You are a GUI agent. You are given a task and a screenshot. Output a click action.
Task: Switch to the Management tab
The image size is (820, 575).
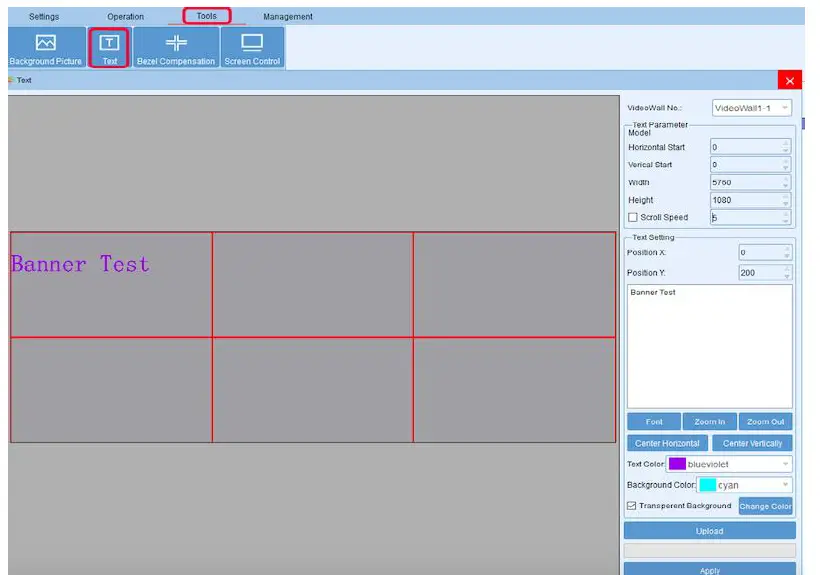tap(288, 17)
